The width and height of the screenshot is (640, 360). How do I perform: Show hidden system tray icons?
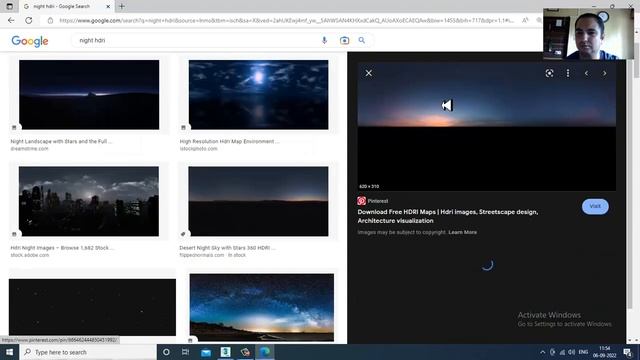pyautogui.click(x=542, y=352)
